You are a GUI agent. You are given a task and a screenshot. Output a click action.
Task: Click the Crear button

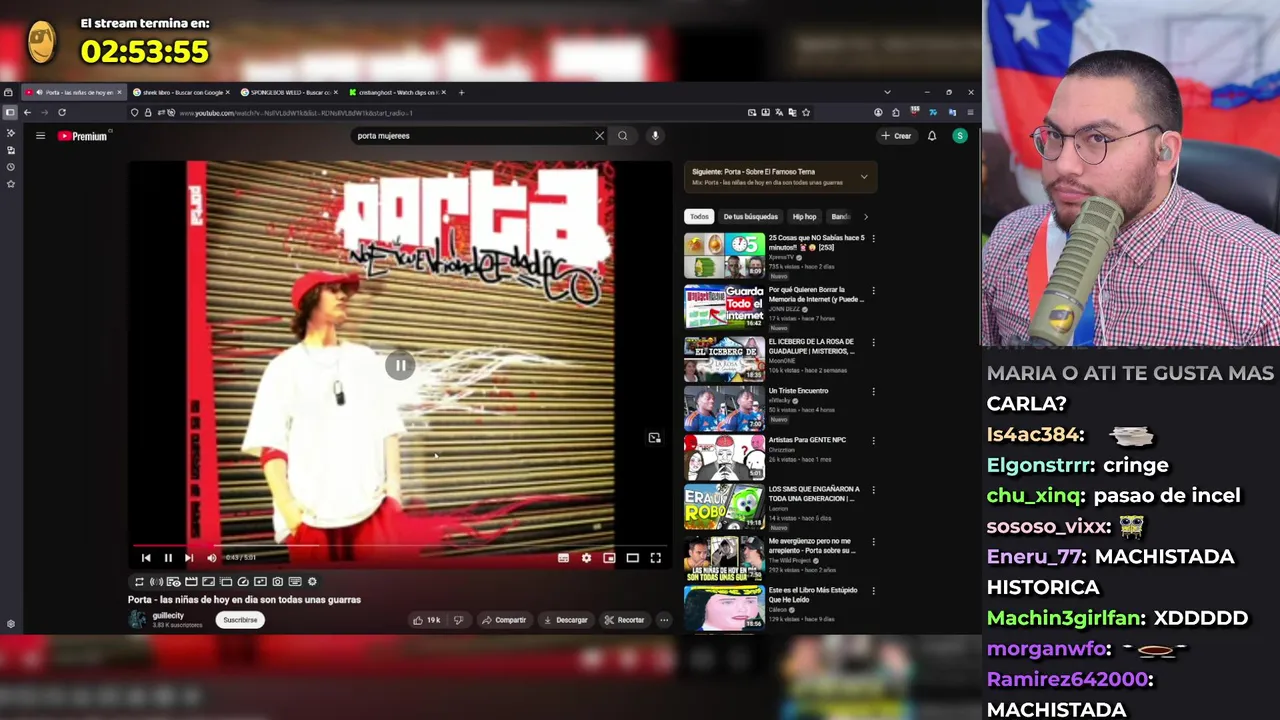[896, 136]
